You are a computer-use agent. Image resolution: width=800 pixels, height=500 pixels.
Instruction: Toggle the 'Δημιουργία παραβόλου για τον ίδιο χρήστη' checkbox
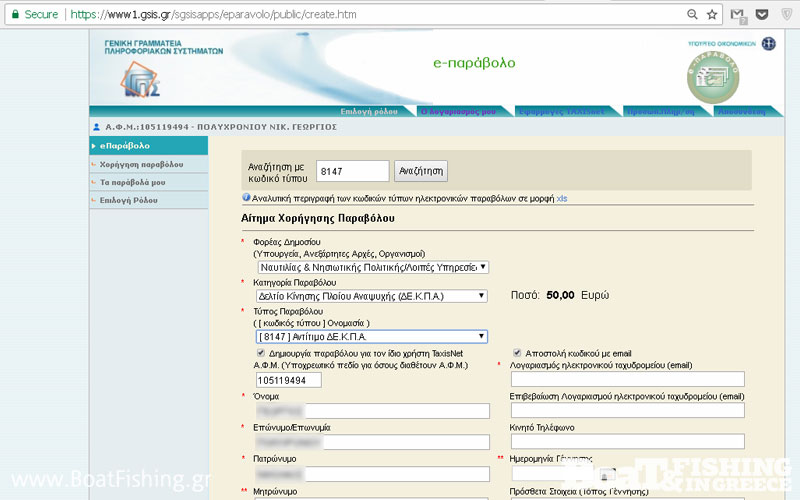pos(261,353)
